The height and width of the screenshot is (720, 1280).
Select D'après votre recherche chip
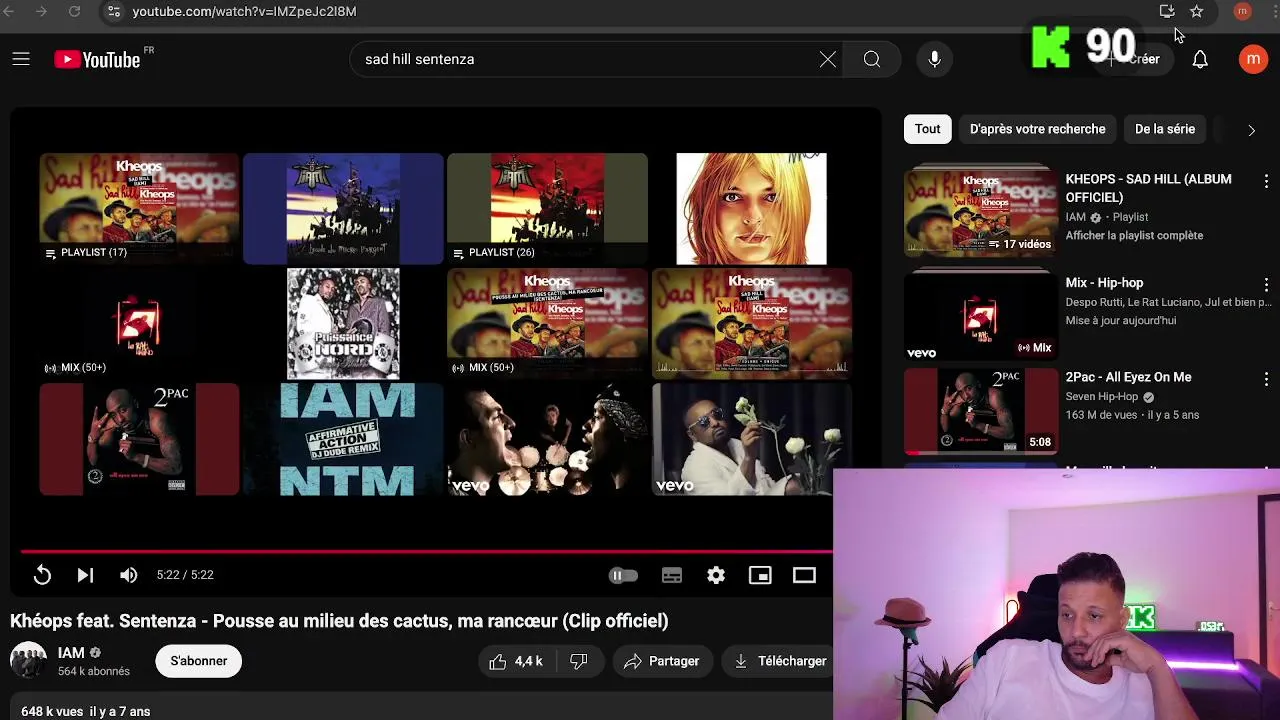pos(1037,129)
